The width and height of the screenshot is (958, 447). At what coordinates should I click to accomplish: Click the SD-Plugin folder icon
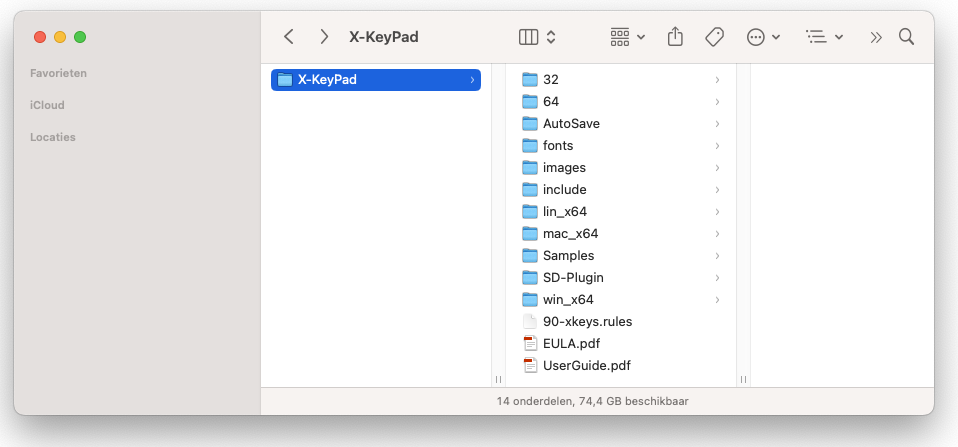[x=530, y=278]
